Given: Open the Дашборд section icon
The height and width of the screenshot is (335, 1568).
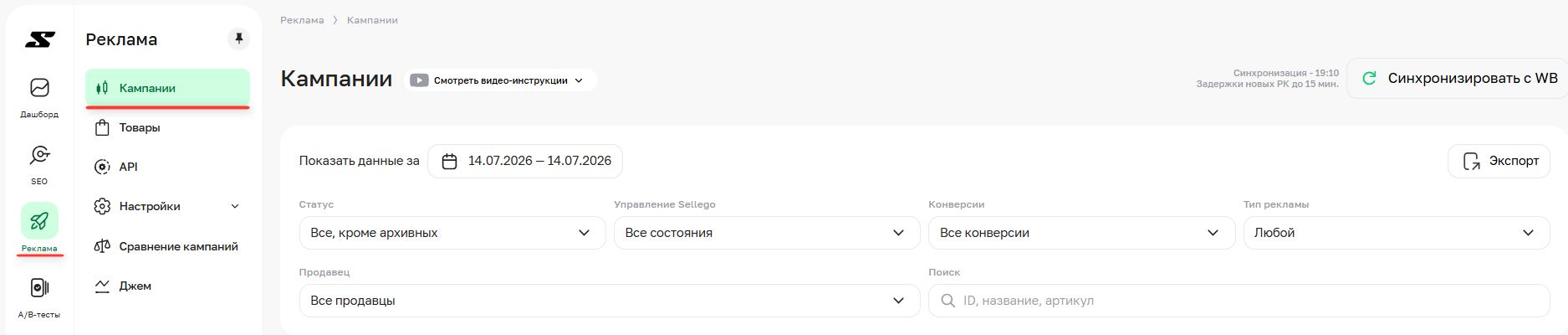Looking at the screenshot, I should click(x=39, y=88).
